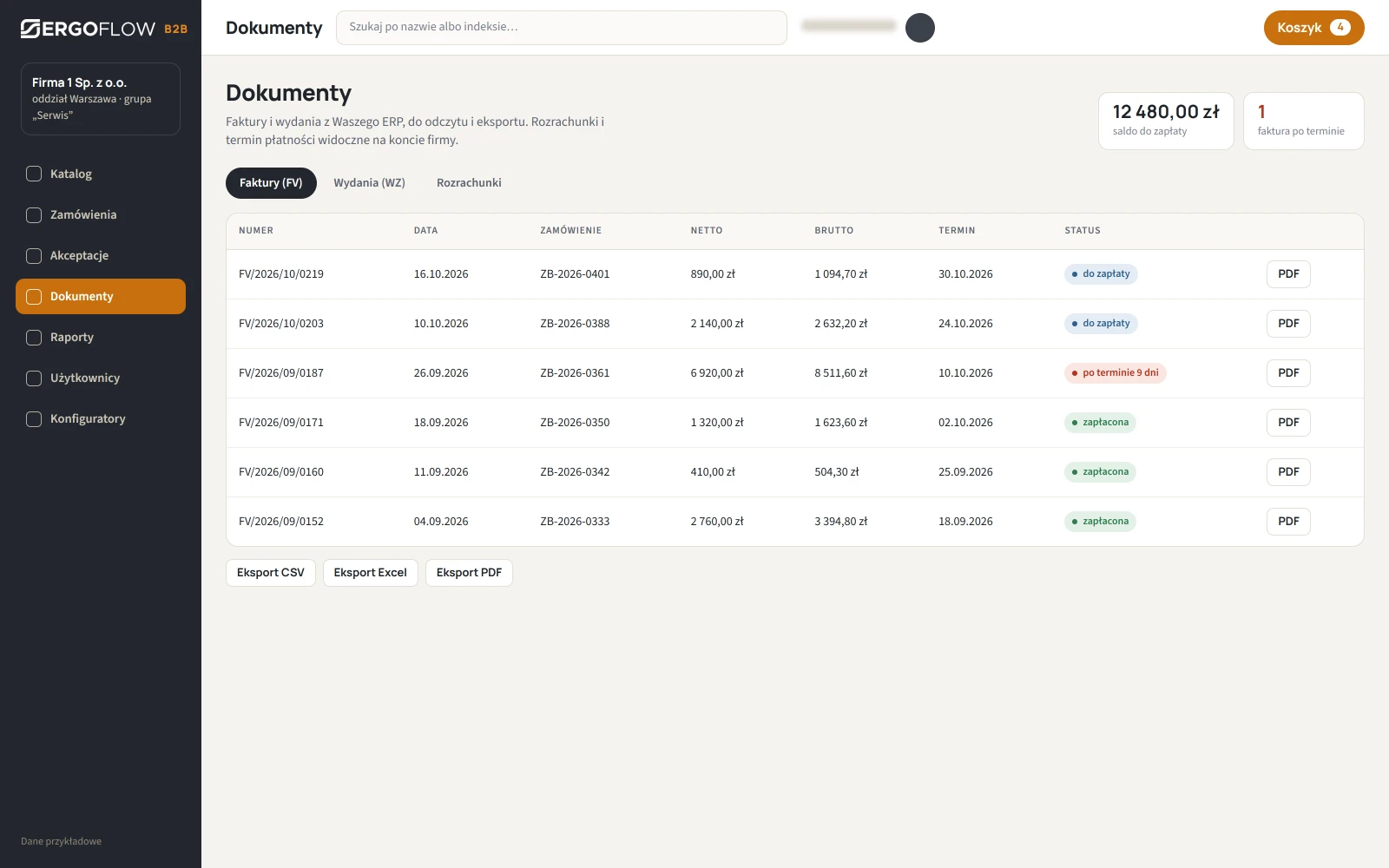Click the overdue invoice count card

pyautogui.click(x=1303, y=121)
